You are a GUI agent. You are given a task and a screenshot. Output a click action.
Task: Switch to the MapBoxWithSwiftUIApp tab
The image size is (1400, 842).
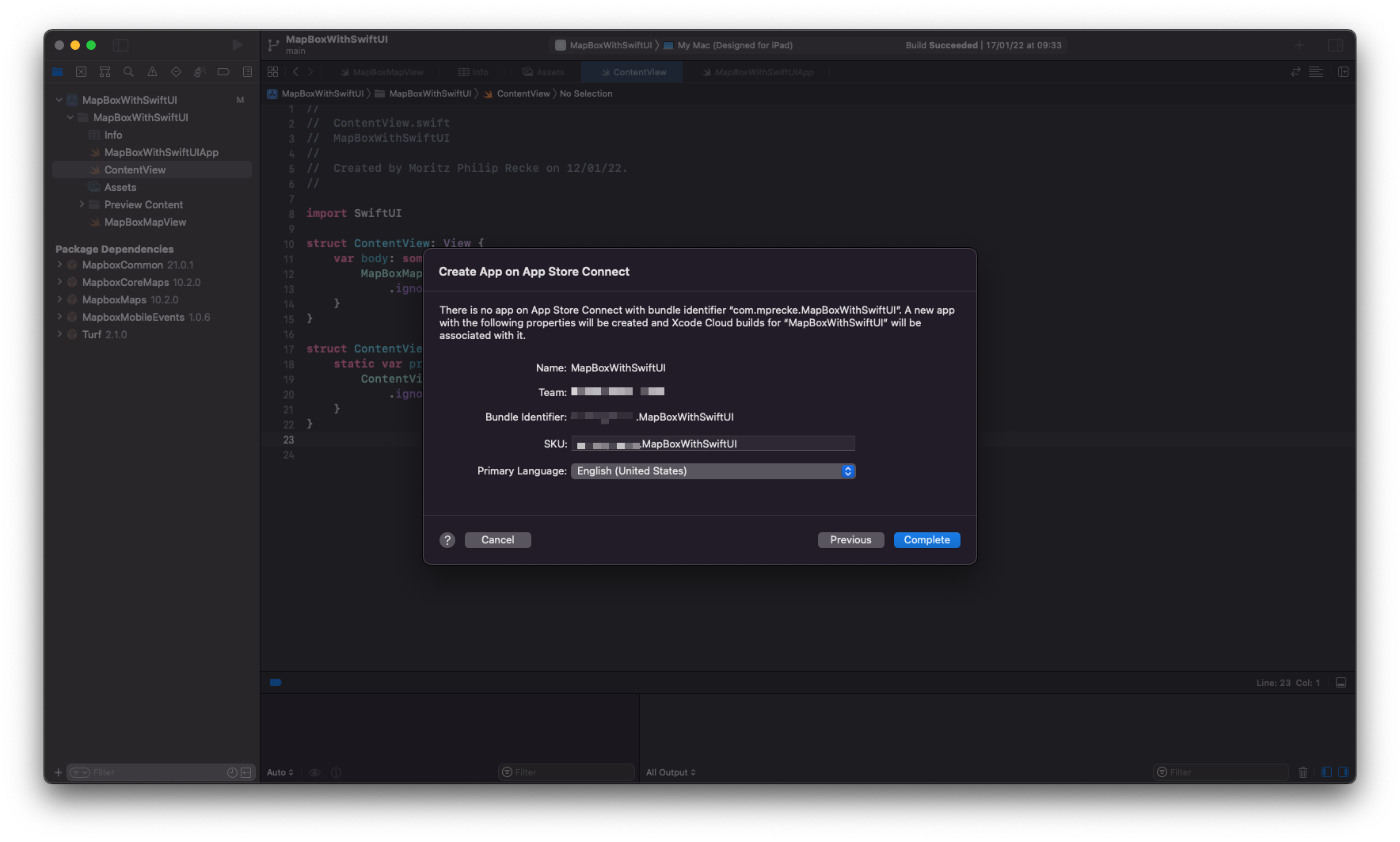click(758, 72)
